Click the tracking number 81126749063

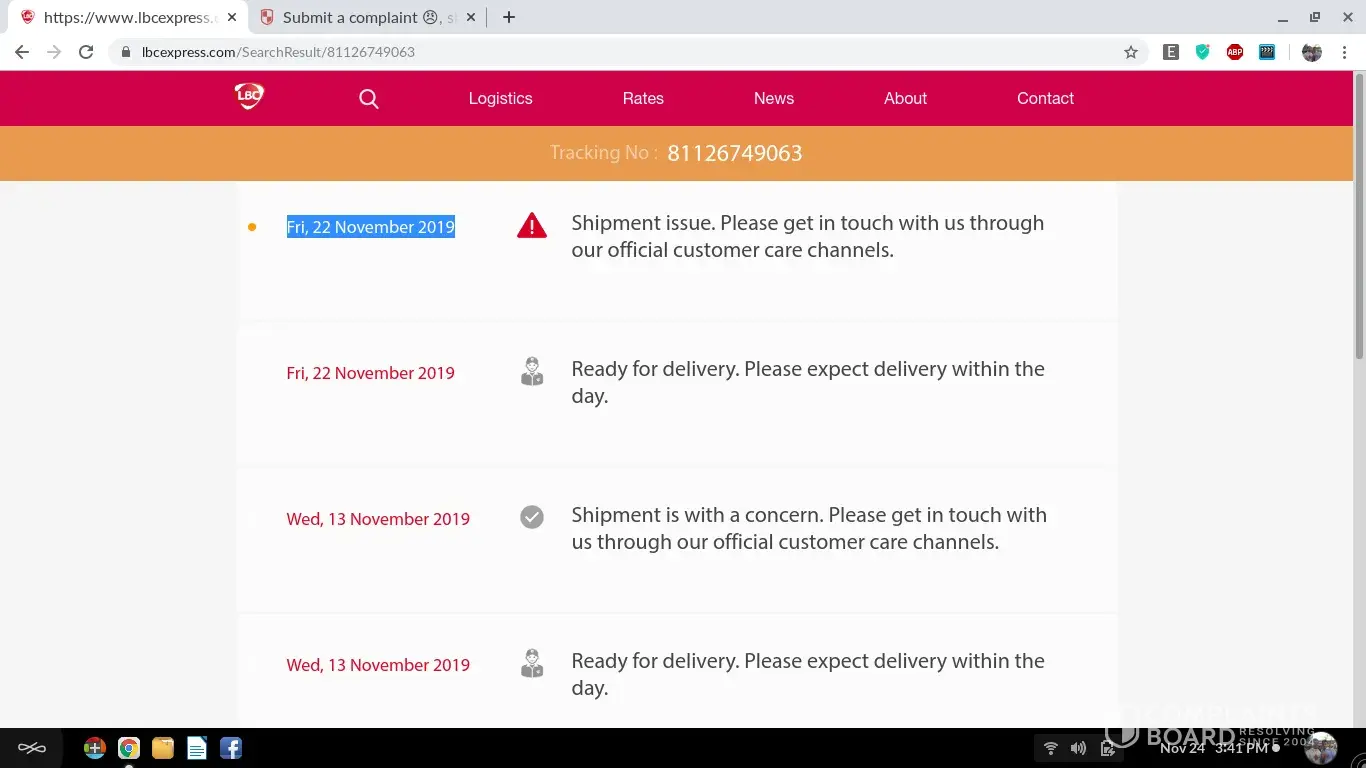(x=735, y=153)
